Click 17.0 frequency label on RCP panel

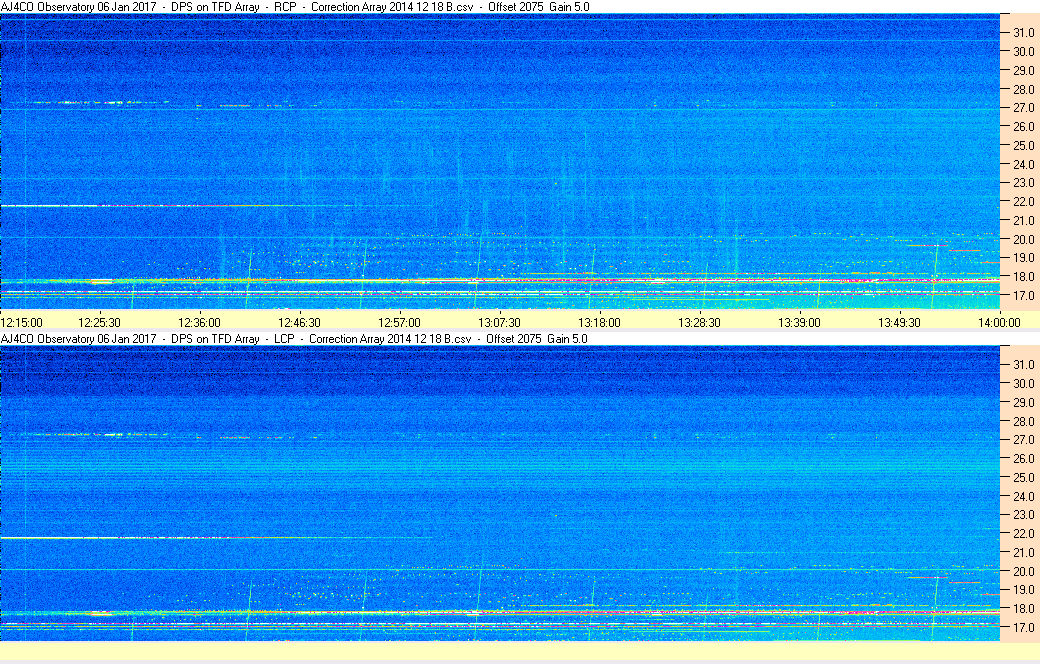click(x=1020, y=296)
